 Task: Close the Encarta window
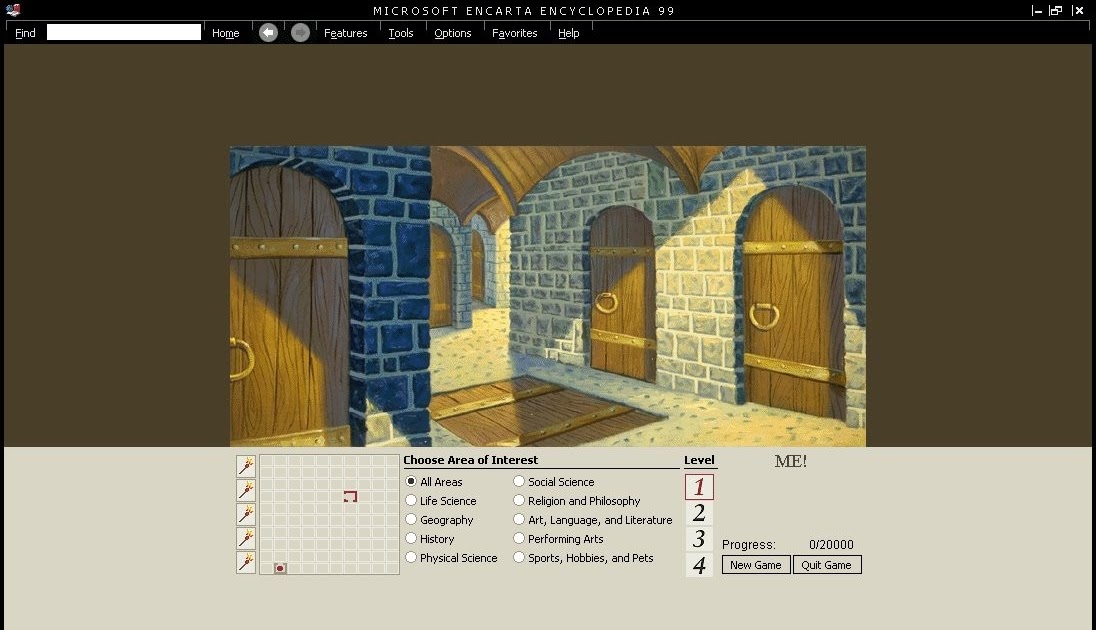pos(1078,10)
